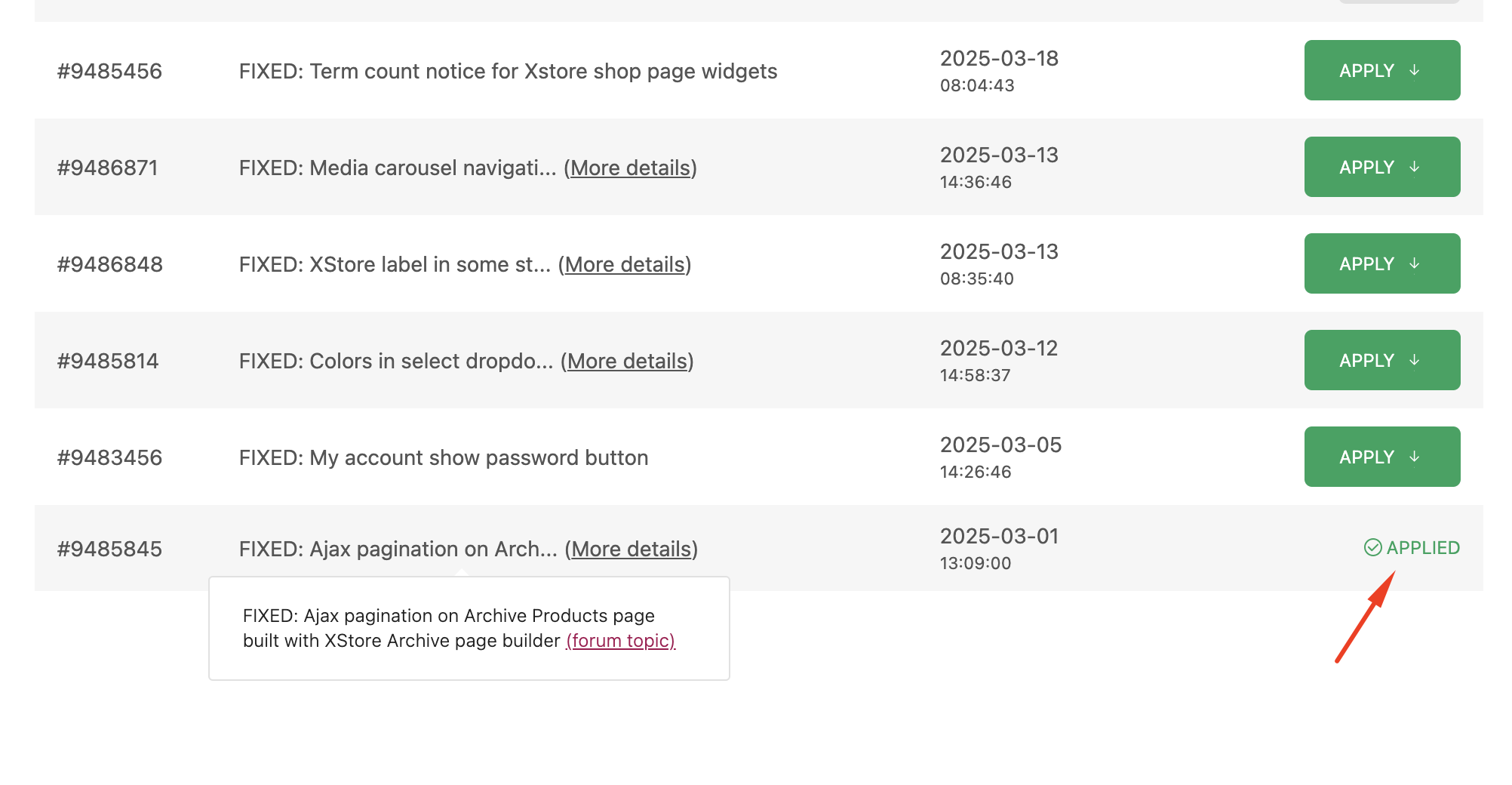1512x785 pixels.
Task: Click the APPLIED status label for #9485845
Action: (1423, 547)
